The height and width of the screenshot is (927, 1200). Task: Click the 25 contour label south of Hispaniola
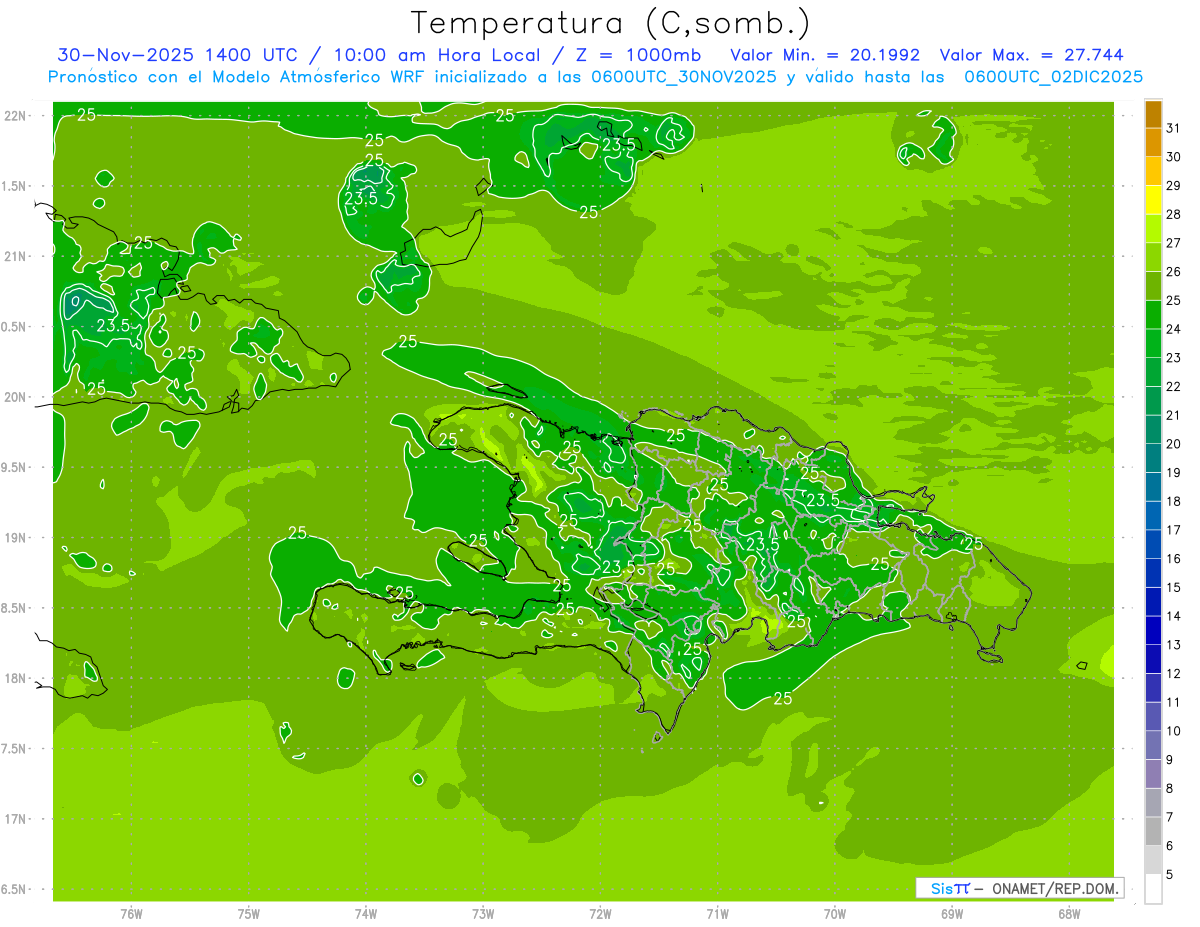(783, 699)
